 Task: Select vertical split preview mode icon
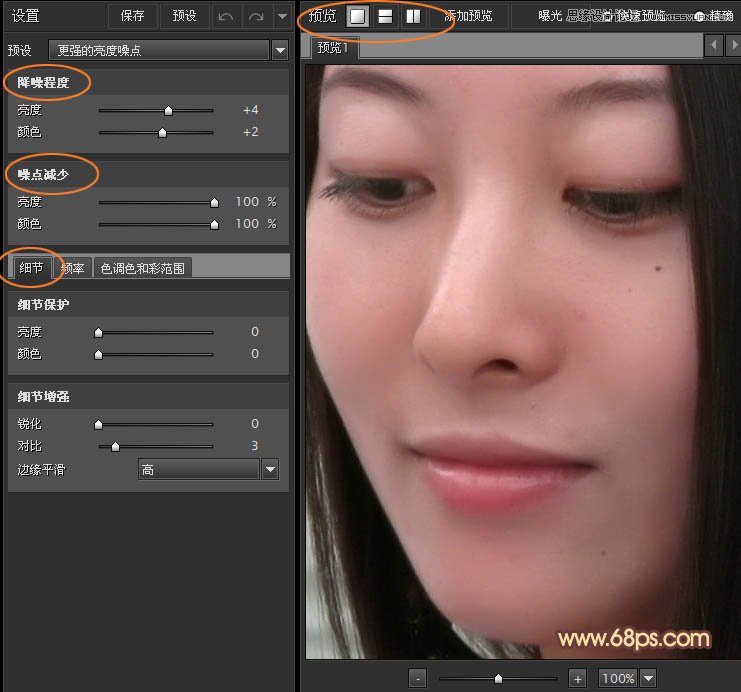(x=413, y=17)
